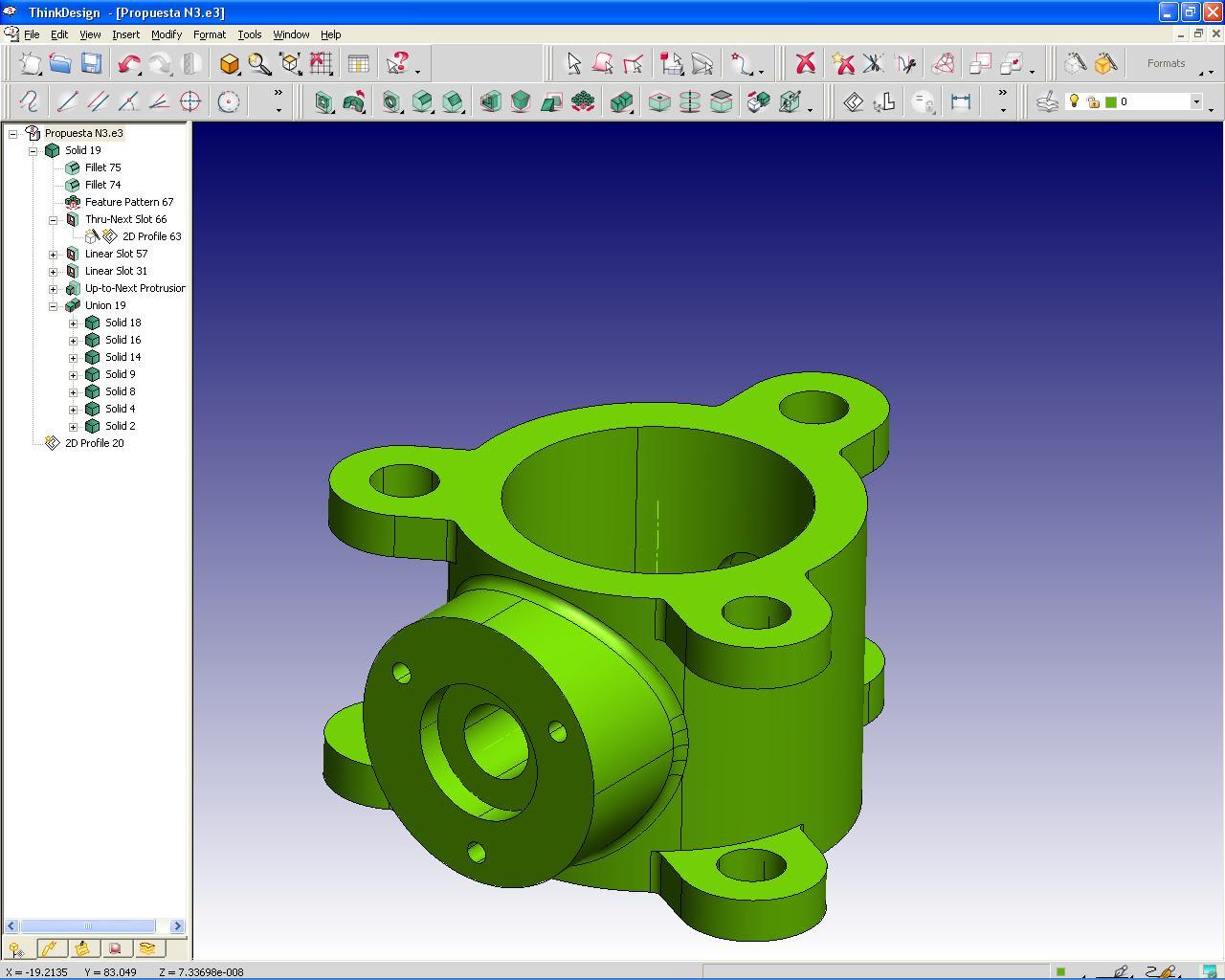This screenshot has height=980, width=1225.
Task: Select Fillet 75 in the model tree
Action: click(x=102, y=167)
